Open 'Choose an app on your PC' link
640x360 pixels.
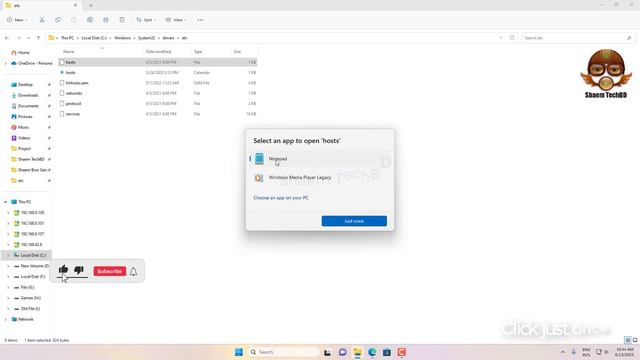pos(281,198)
